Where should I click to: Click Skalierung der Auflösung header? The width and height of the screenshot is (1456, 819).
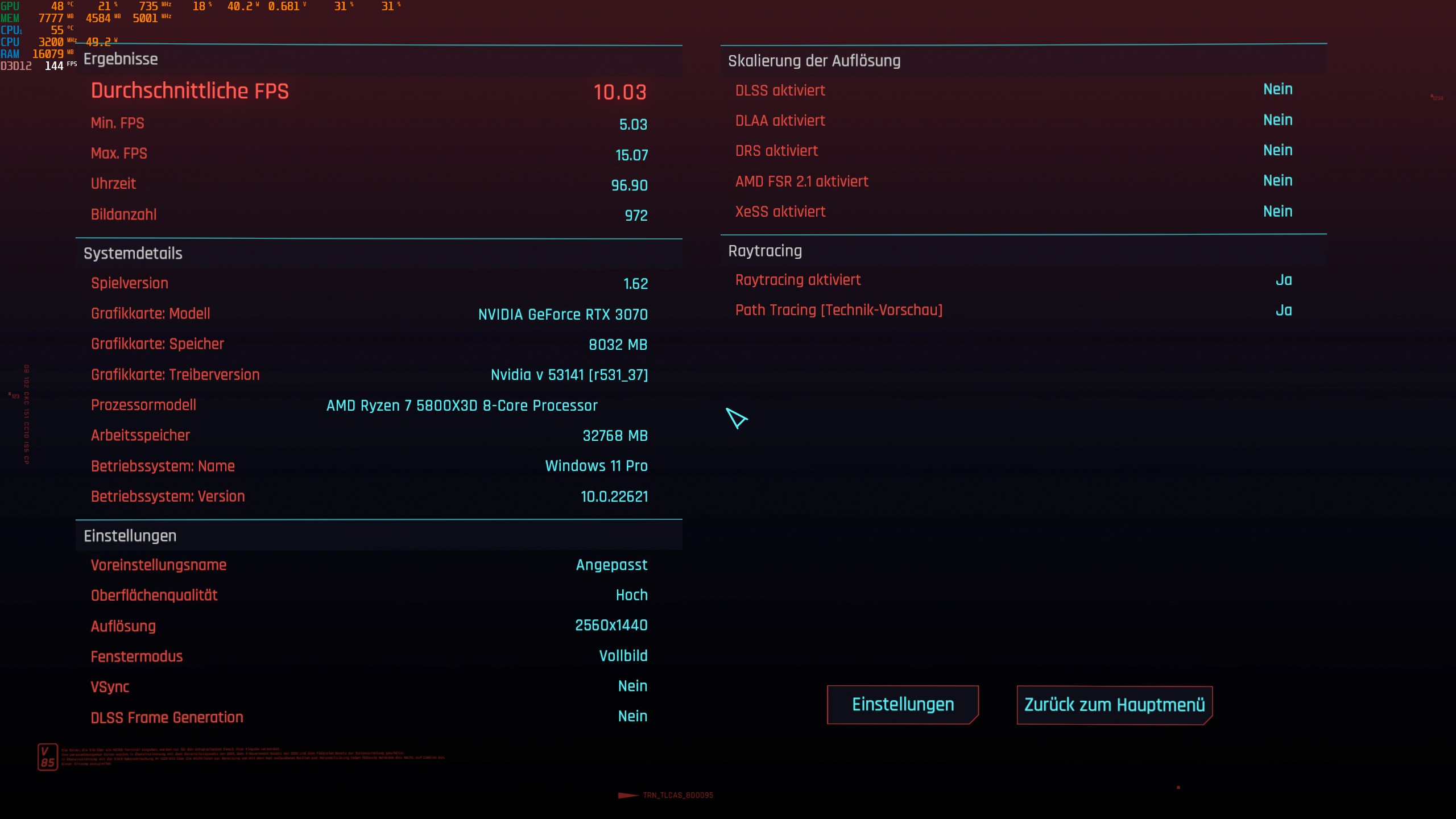814,61
